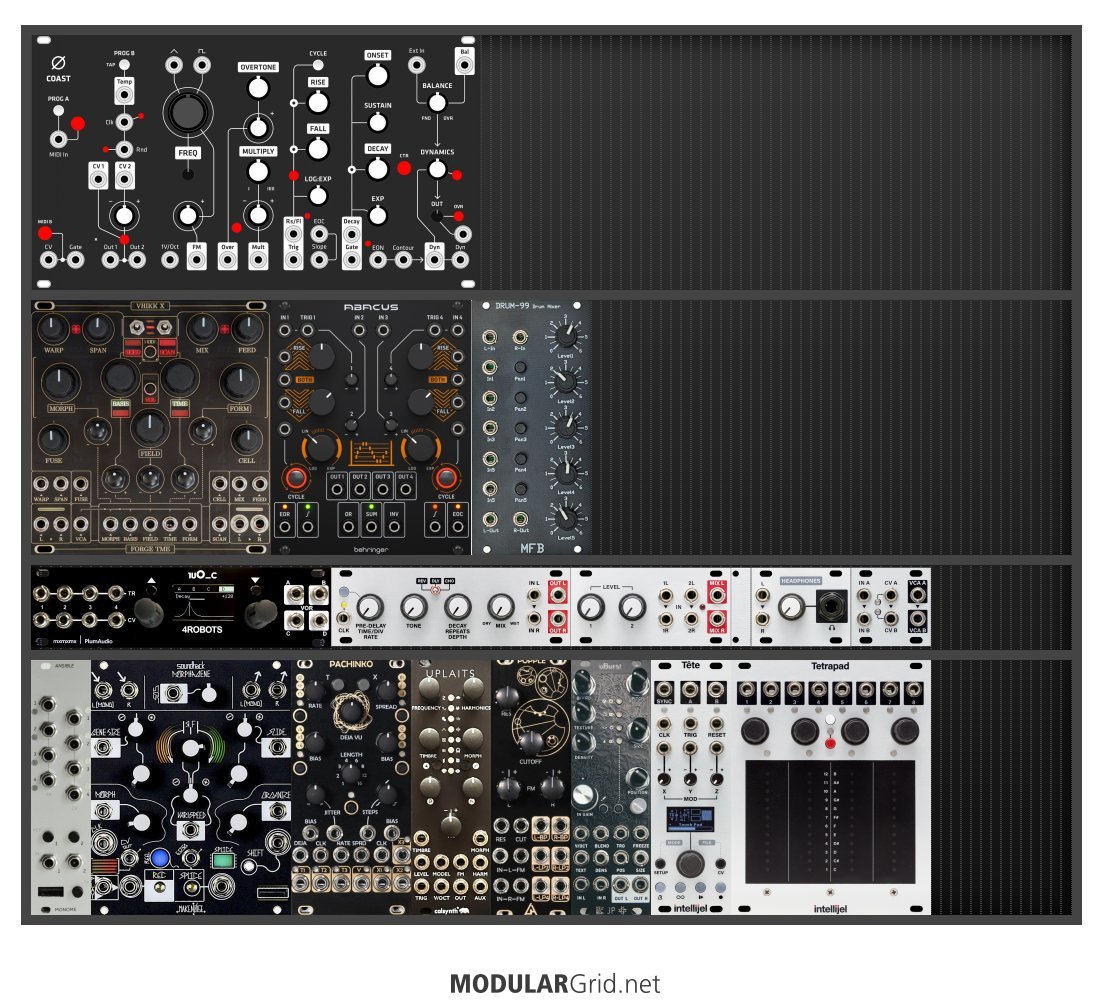Turn the left RISE knob on Abacus
The image size is (1112, 1005).
322,357
